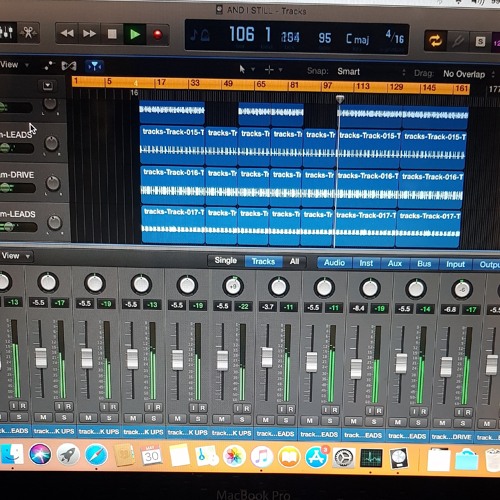Viewport: 500px width, 500px height.
Task: Open the scissors Editors button
Action: tap(29, 33)
